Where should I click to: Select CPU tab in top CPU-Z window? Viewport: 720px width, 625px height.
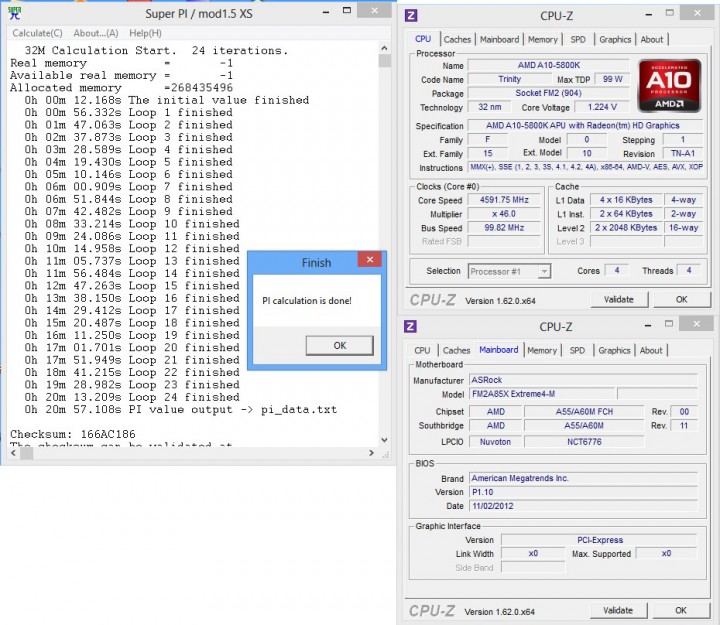[423, 39]
